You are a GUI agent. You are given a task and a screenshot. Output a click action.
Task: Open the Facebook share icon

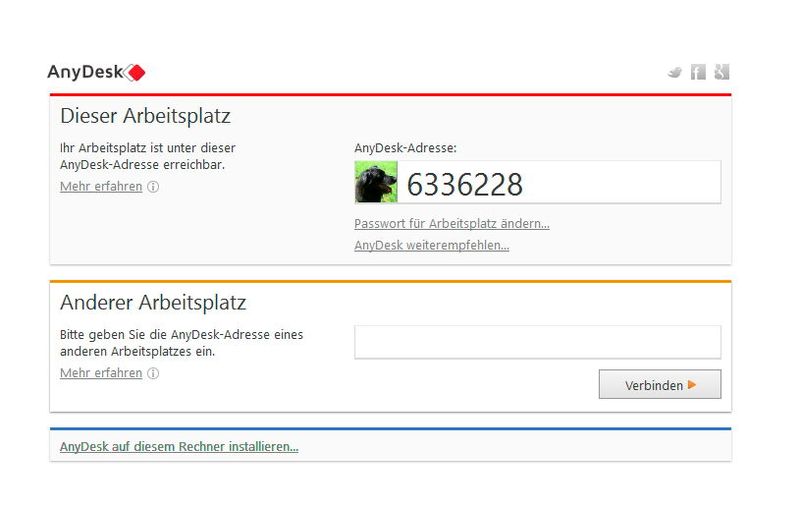(698, 72)
